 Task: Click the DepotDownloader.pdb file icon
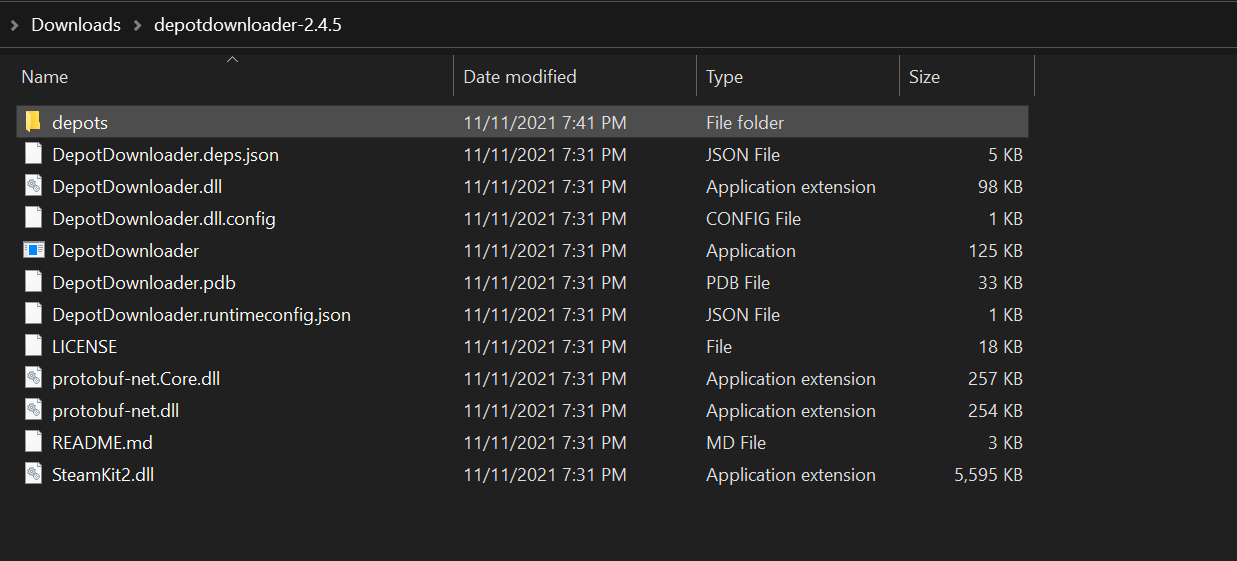pos(33,282)
